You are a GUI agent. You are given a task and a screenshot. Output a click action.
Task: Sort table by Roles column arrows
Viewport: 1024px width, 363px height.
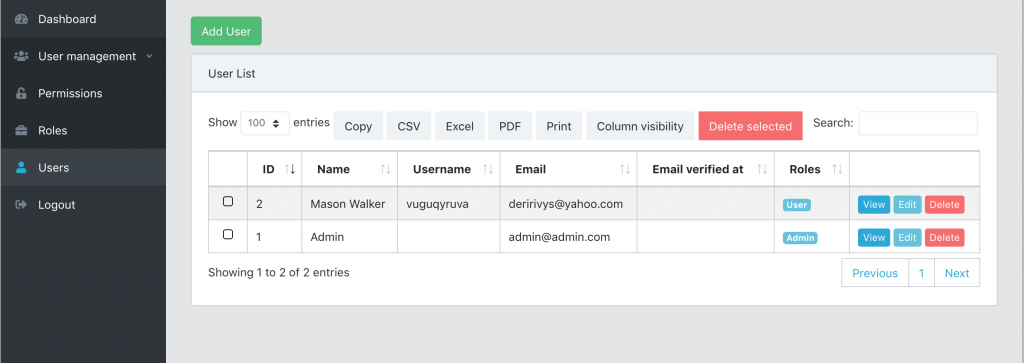837,169
